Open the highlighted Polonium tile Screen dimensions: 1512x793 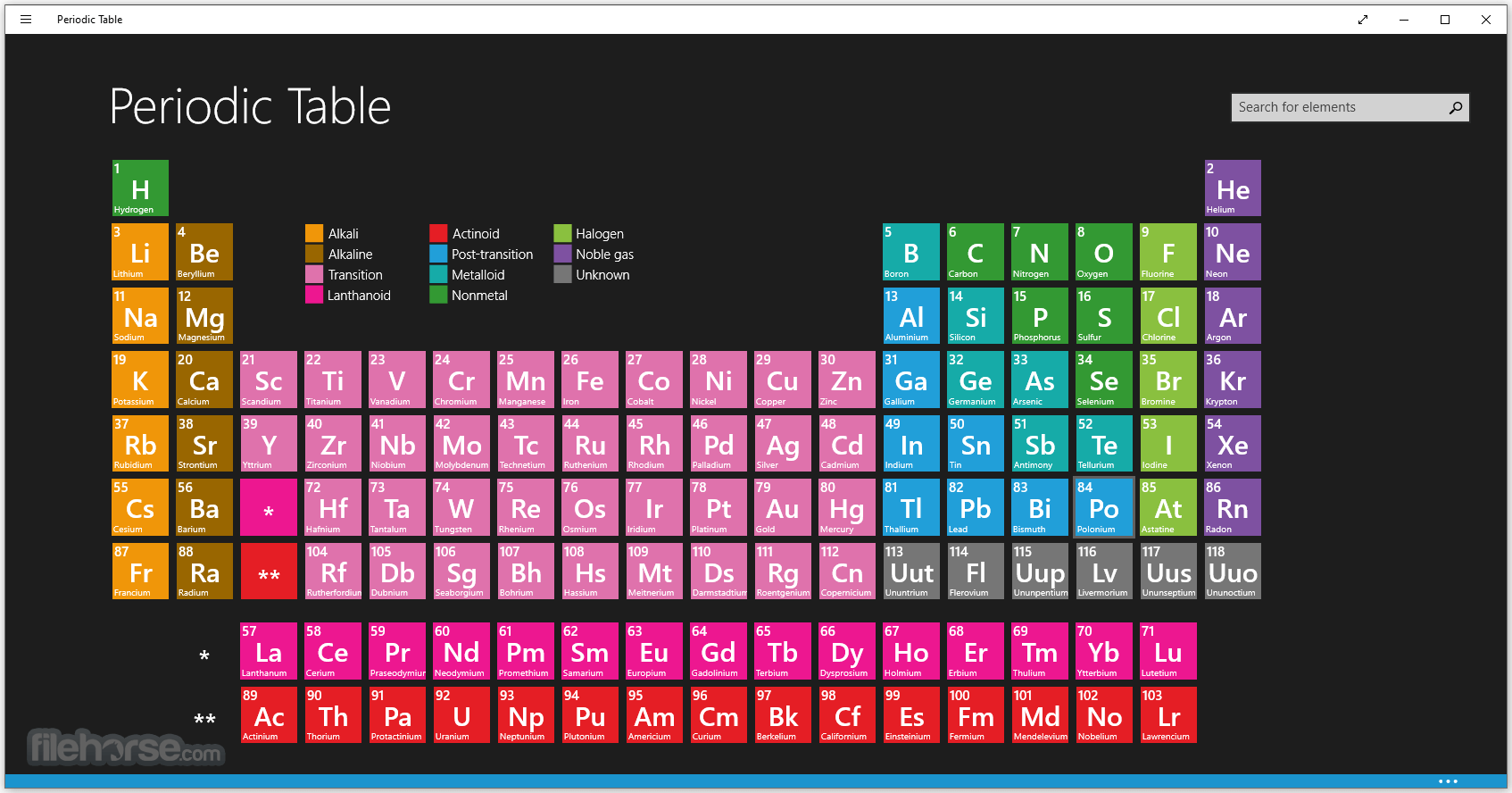coord(1104,507)
